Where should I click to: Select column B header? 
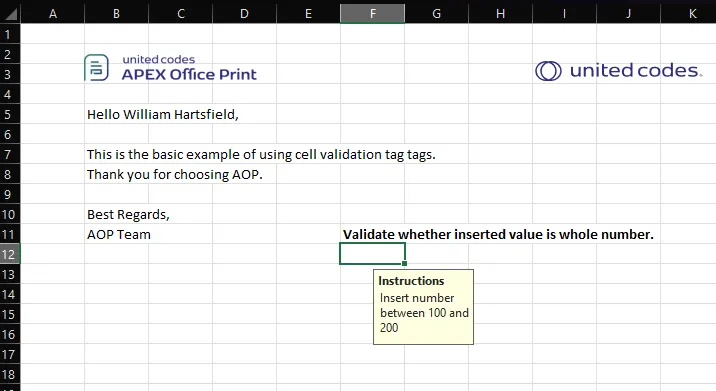[x=116, y=14]
